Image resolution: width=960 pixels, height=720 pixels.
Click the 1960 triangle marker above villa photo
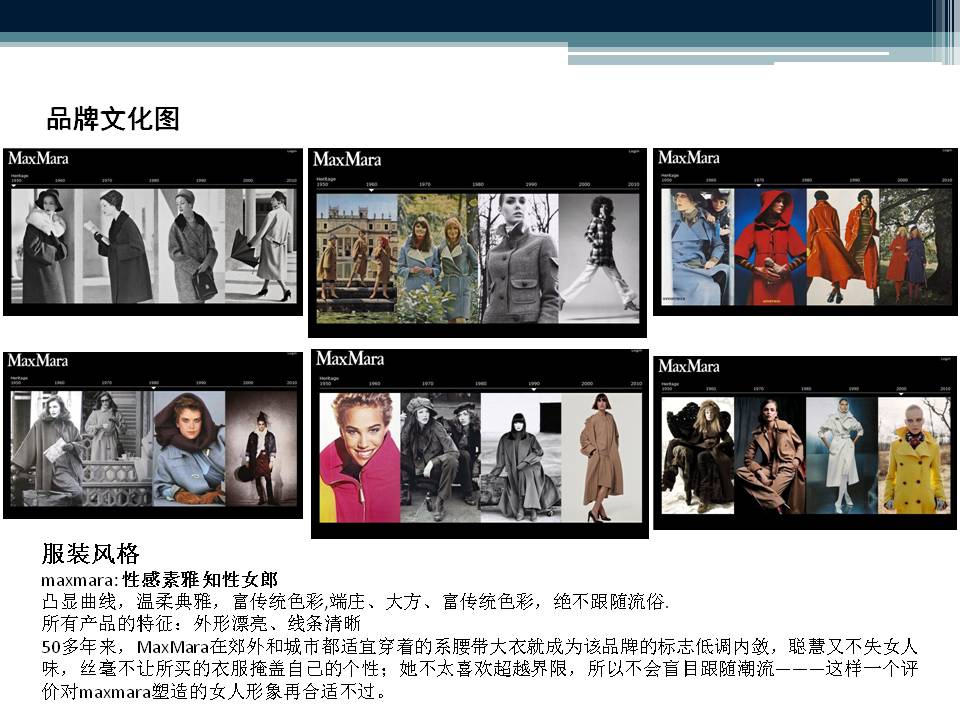(x=372, y=190)
